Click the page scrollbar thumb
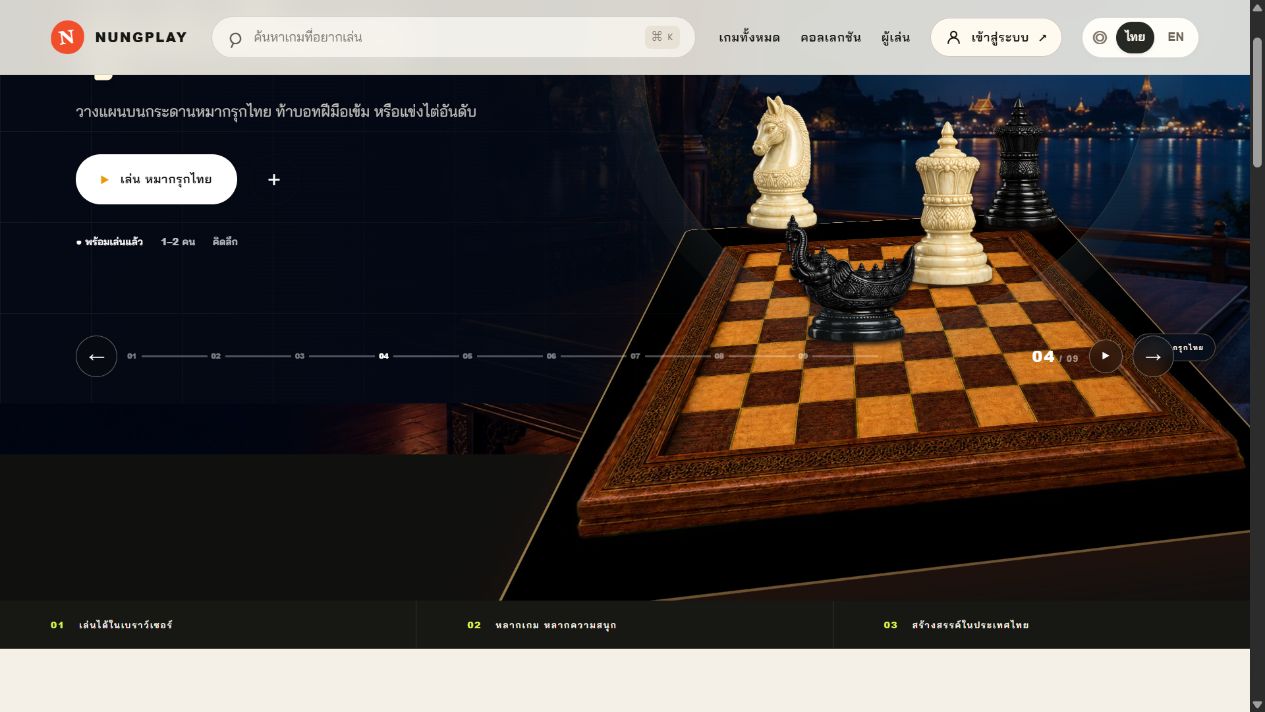 pos(1257,102)
